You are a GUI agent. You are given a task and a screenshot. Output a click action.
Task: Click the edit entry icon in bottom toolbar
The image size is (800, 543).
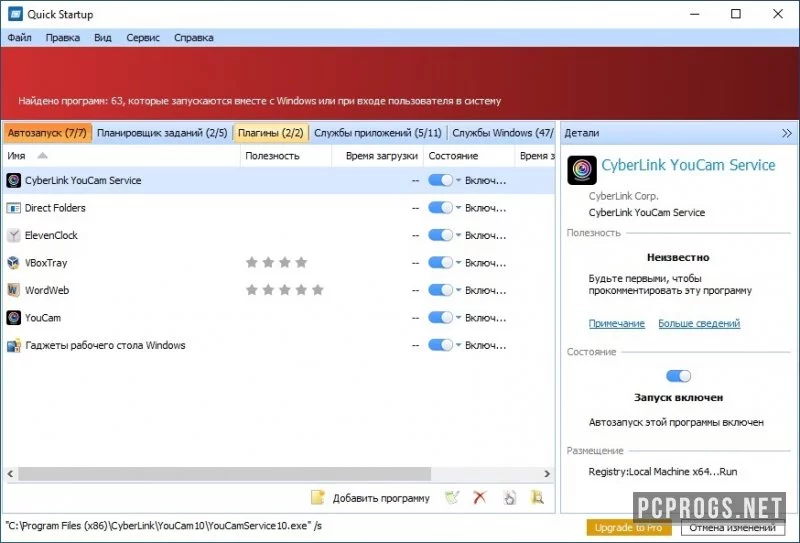(452, 498)
